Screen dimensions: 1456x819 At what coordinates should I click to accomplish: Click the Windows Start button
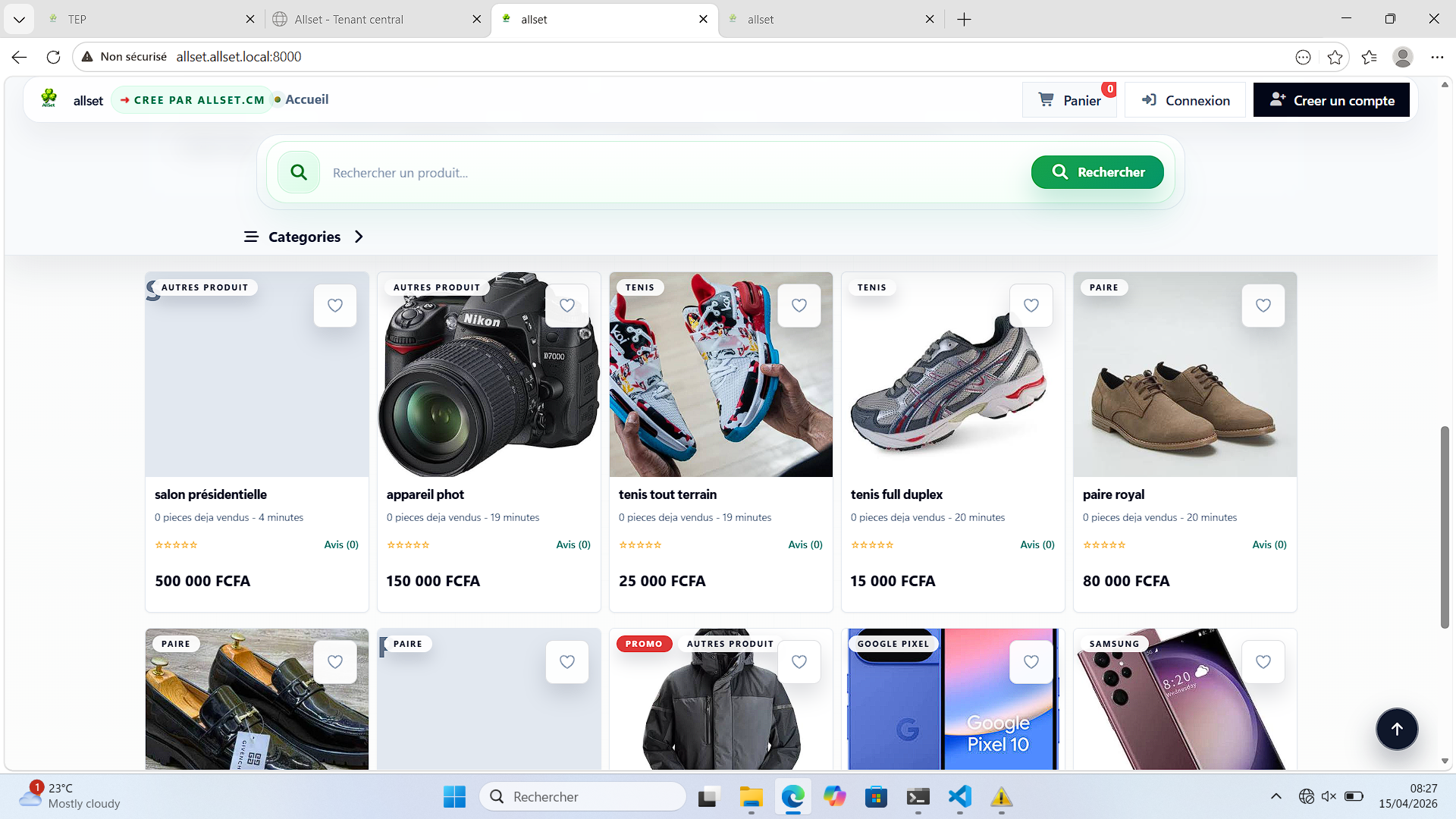click(x=454, y=797)
